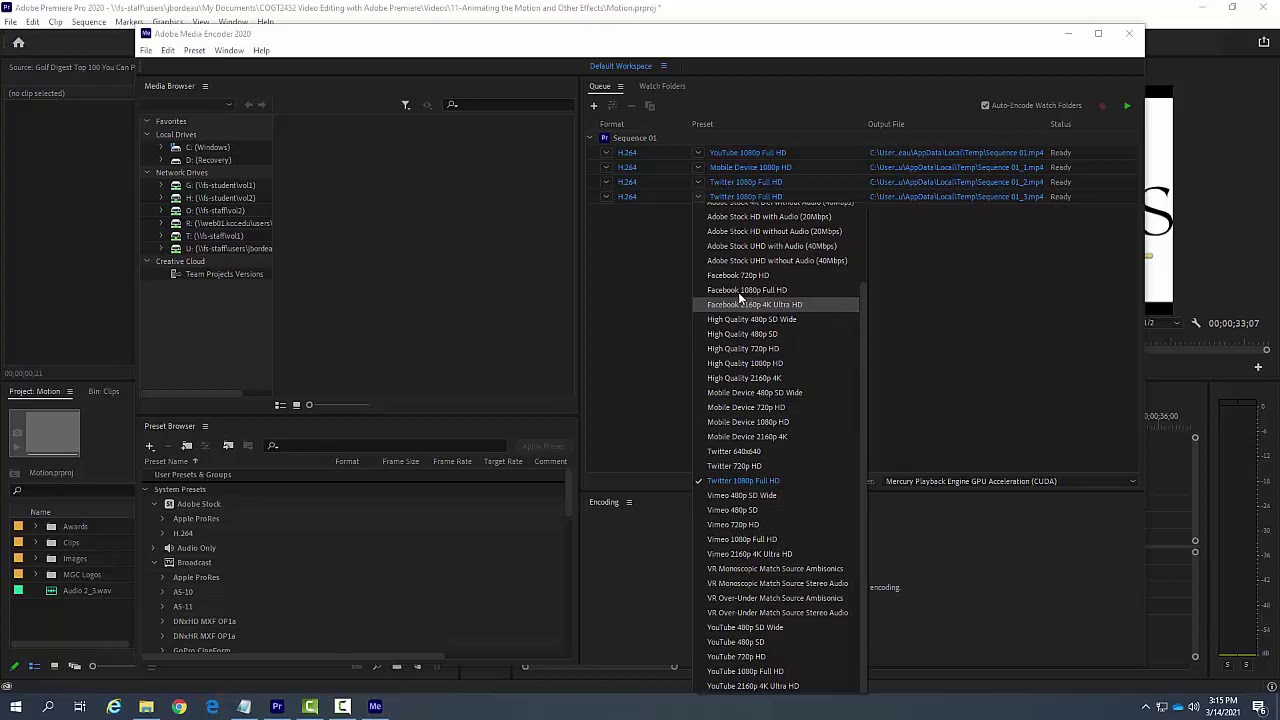Screen dimensions: 1280x720
Task: Collapse the System Presets group
Action: [x=146, y=490]
